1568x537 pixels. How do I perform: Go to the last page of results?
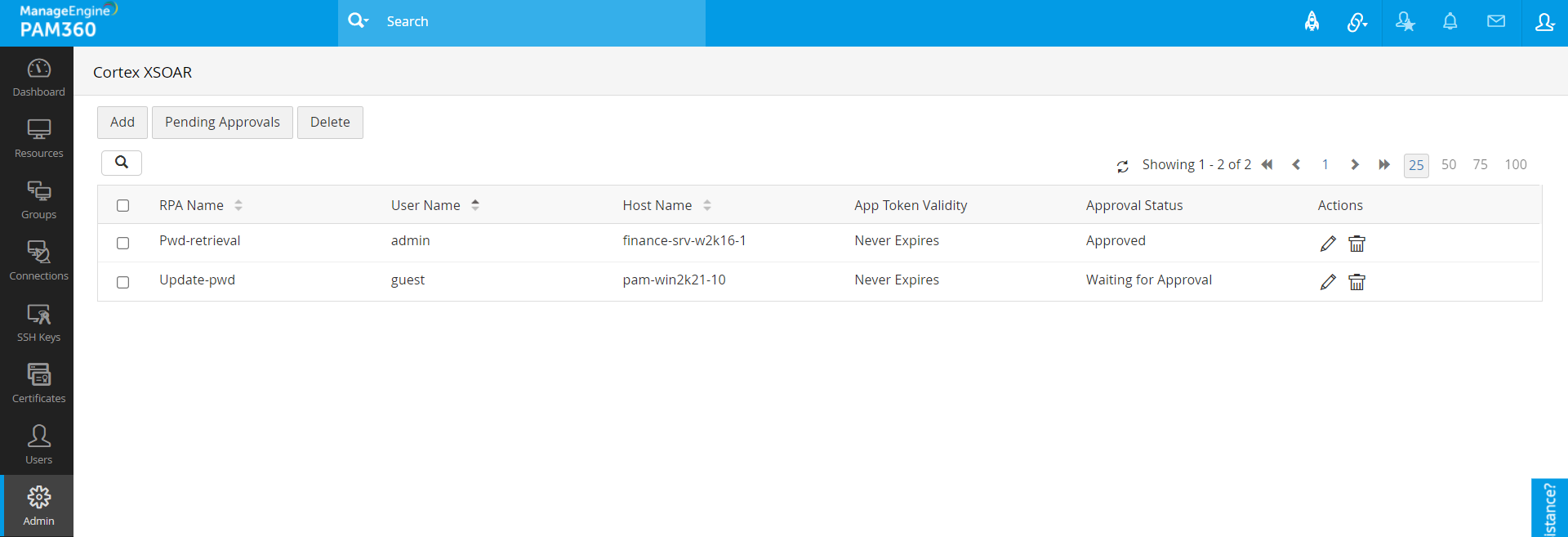click(x=1384, y=164)
